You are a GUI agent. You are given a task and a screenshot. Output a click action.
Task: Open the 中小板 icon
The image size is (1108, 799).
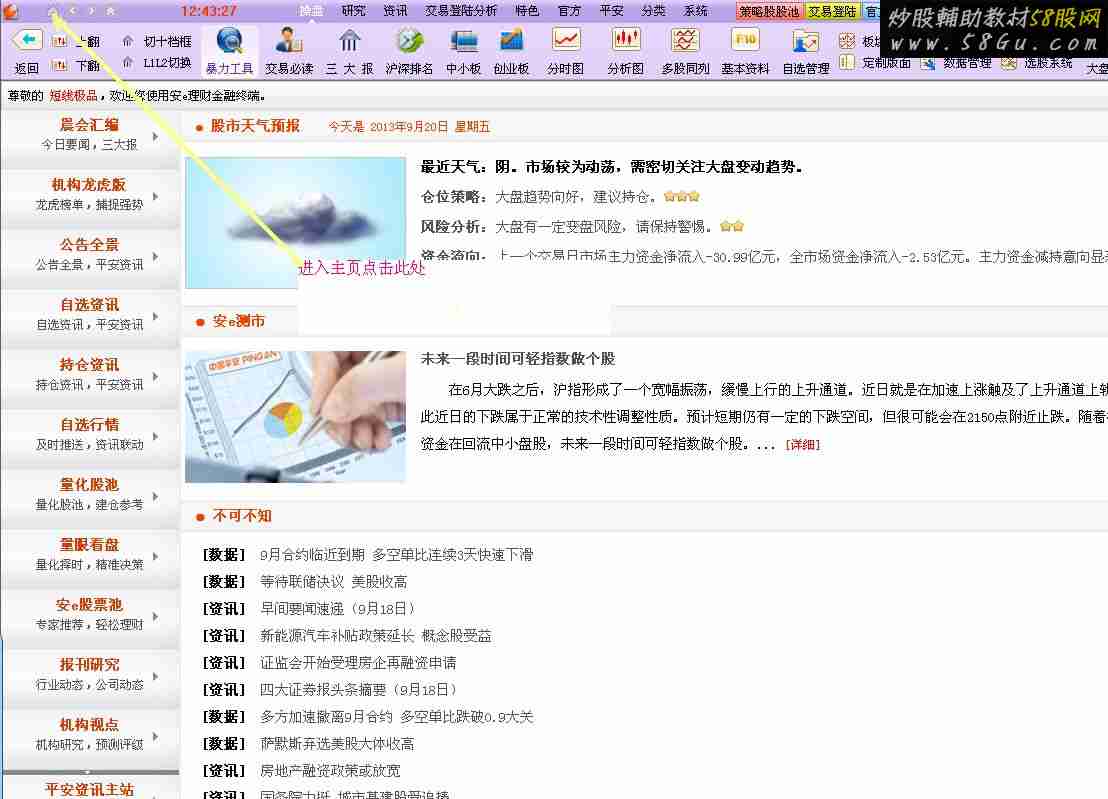[x=464, y=41]
